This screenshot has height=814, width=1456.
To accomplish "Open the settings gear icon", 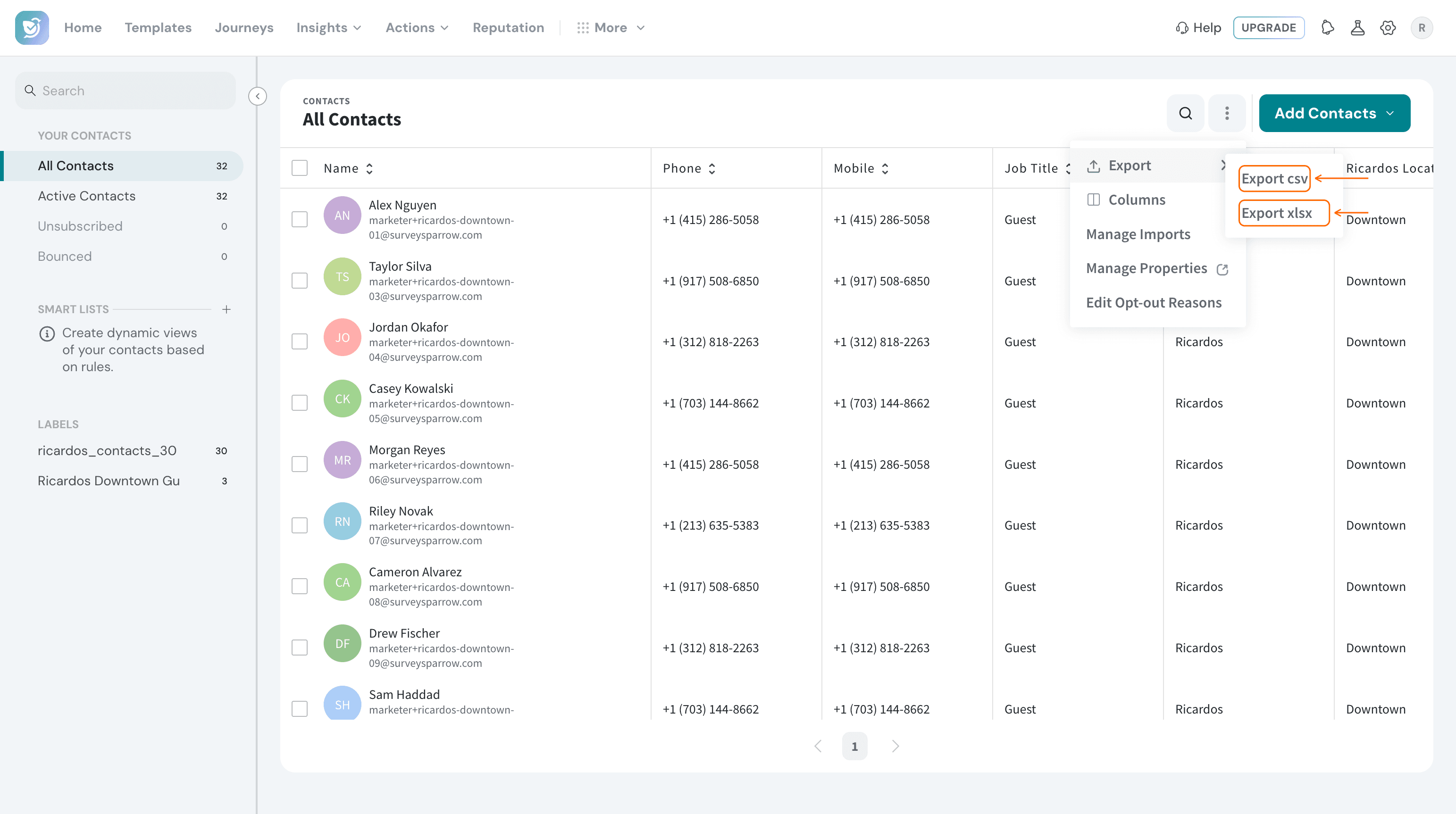I will pos(1388,28).
